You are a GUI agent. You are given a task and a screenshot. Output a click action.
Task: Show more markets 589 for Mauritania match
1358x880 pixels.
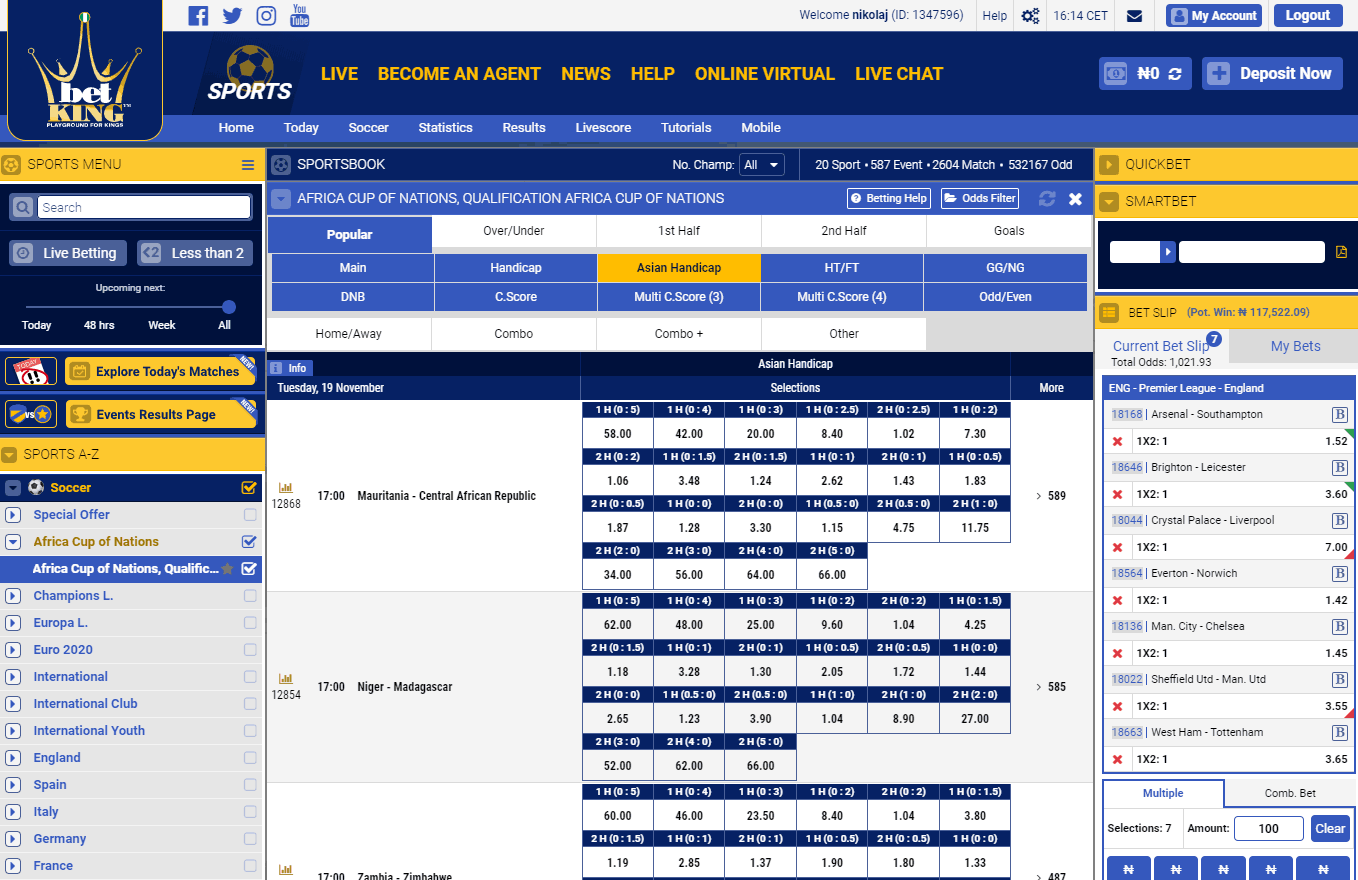(1050, 495)
